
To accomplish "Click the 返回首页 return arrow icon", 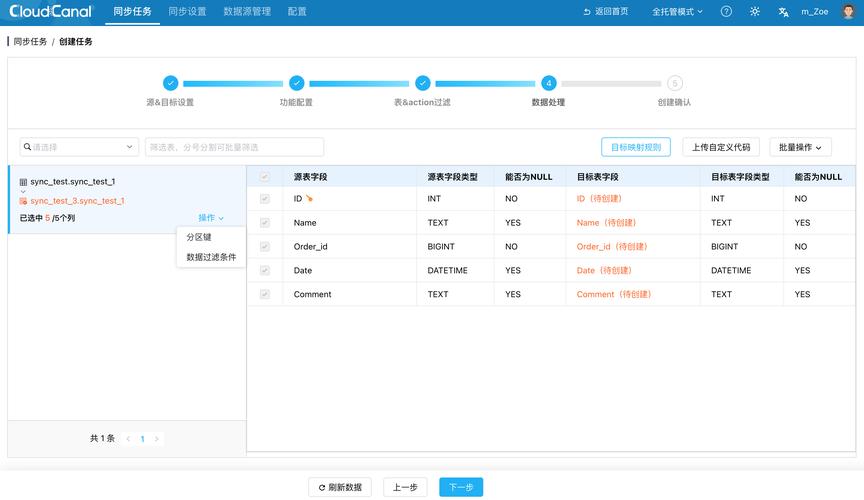I will 587,12.
